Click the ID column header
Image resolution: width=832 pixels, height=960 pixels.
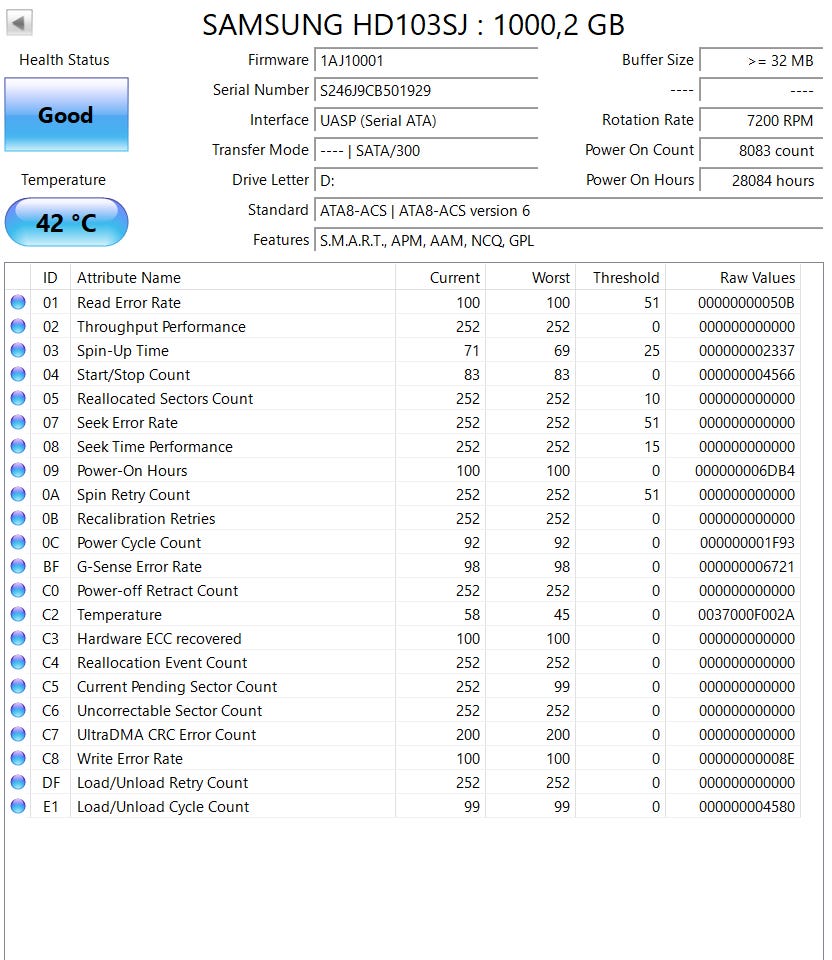click(x=50, y=278)
